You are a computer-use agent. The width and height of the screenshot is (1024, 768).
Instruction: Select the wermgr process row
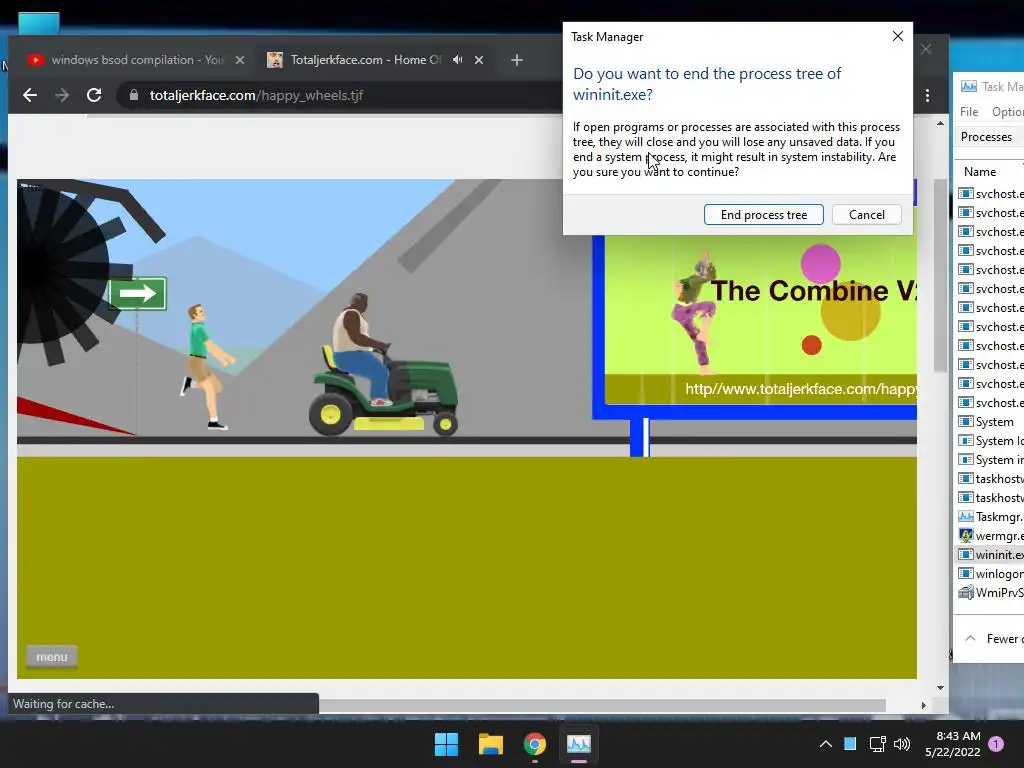point(990,536)
